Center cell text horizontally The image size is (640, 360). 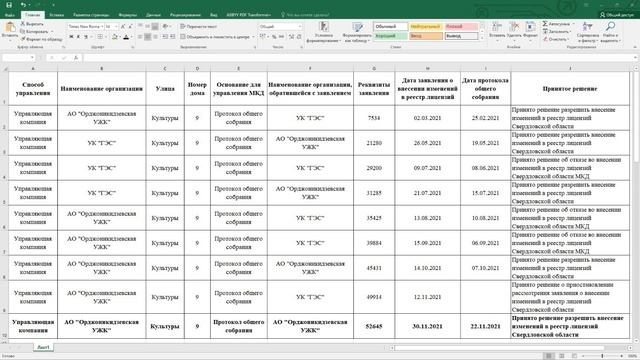147,37
